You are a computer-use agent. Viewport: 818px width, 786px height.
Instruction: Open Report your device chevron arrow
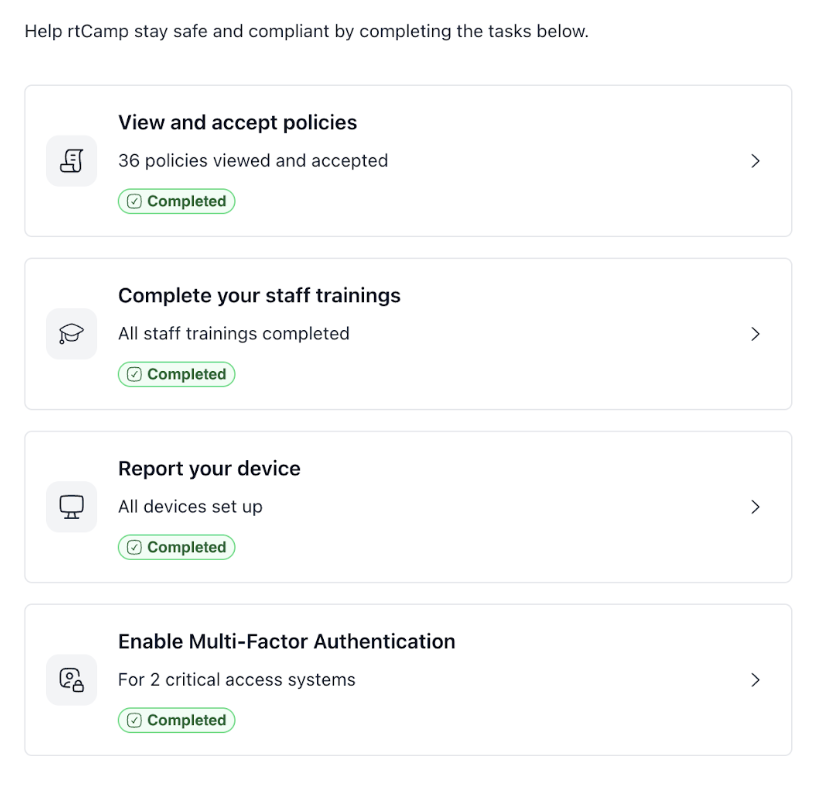click(755, 507)
